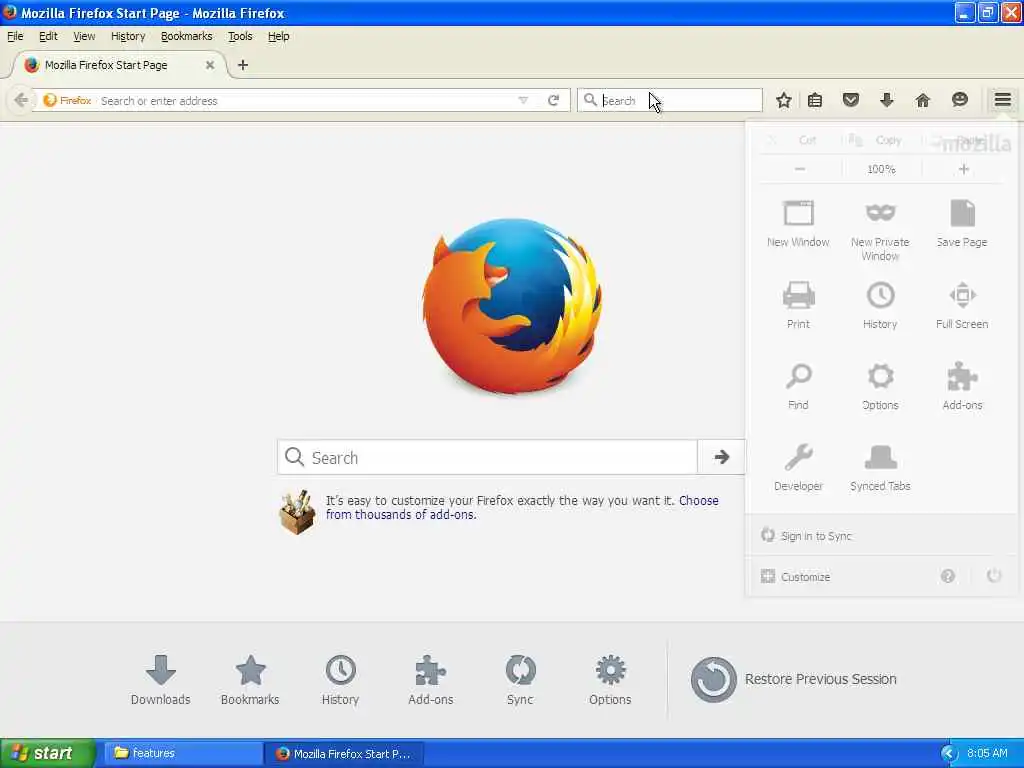Viewport: 1024px width, 768px height.
Task: Open Add-ons puzzle piece in menu panel
Action: point(962,387)
